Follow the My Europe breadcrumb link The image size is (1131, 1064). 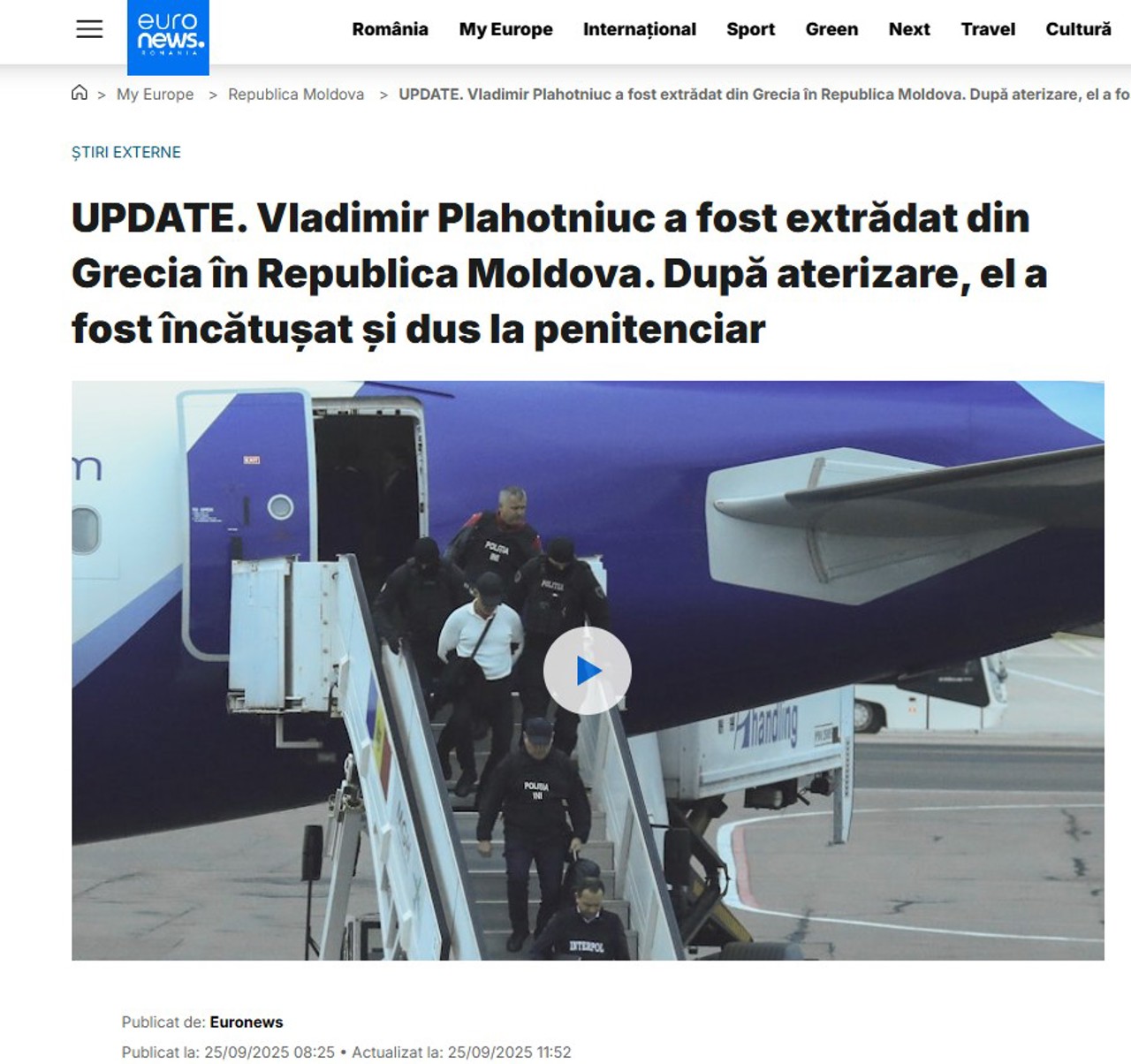155,95
